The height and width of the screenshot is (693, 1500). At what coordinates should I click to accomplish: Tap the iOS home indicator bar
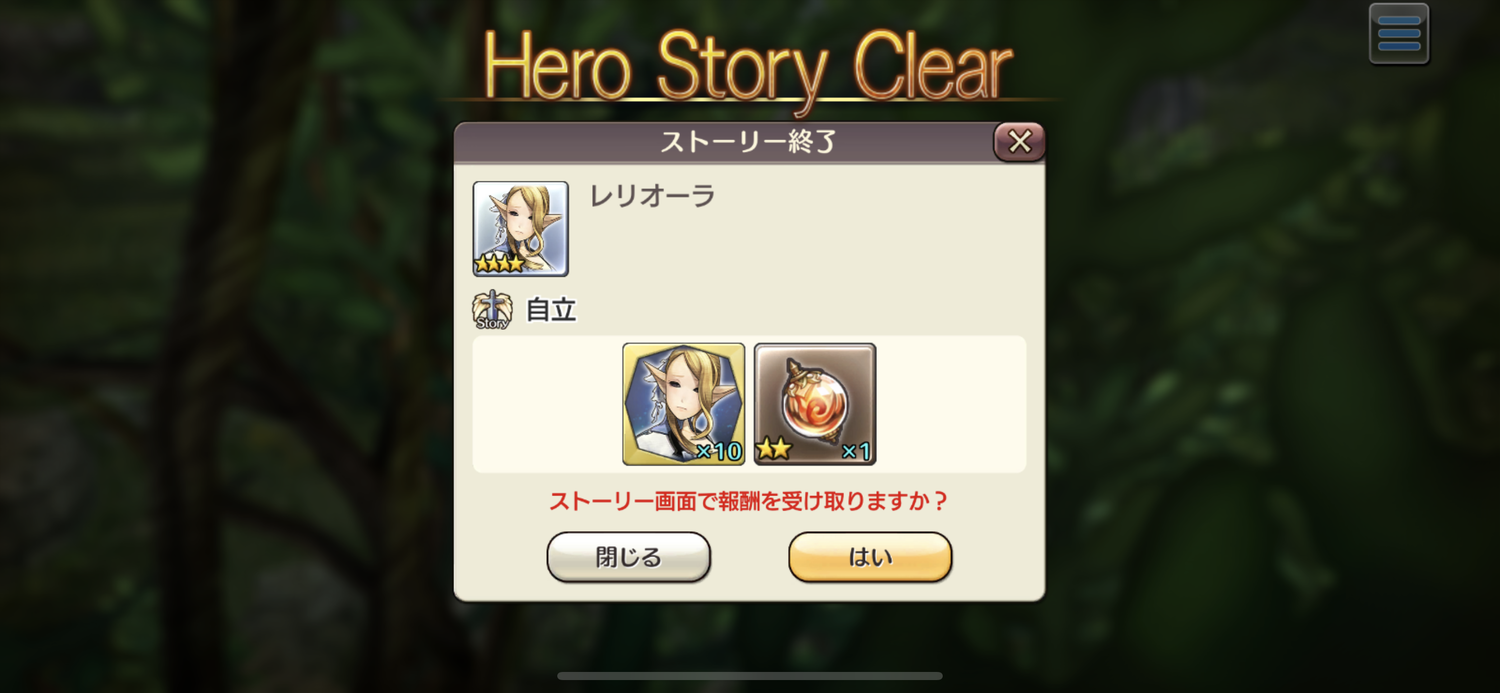(x=750, y=676)
